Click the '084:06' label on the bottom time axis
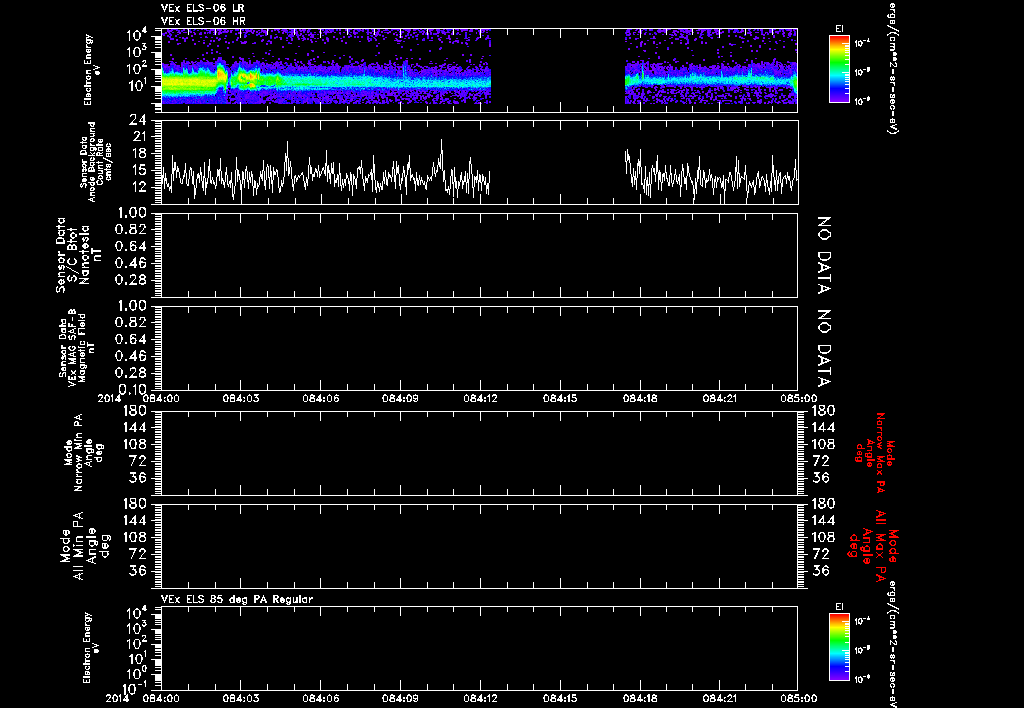The image size is (1024, 708). tap(321, 698)
